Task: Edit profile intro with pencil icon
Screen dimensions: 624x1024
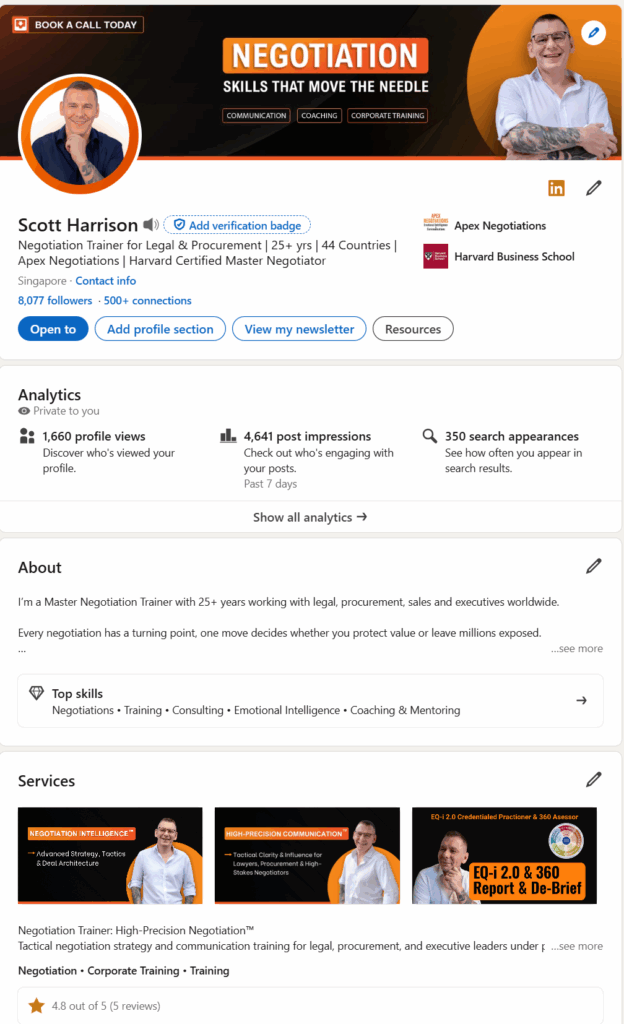Action: pos(594,188)
